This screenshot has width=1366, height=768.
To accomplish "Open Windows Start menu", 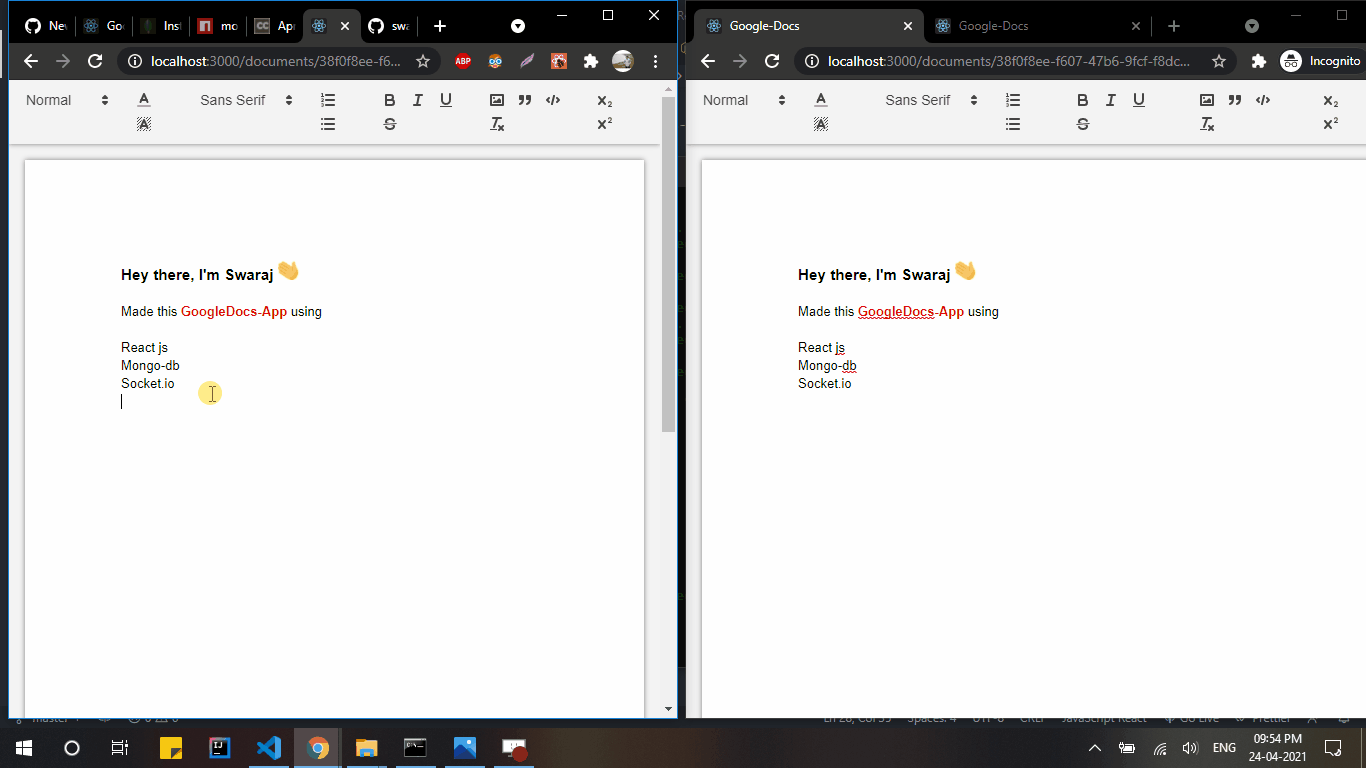I will pyautogui.click(x=24, y=747).
